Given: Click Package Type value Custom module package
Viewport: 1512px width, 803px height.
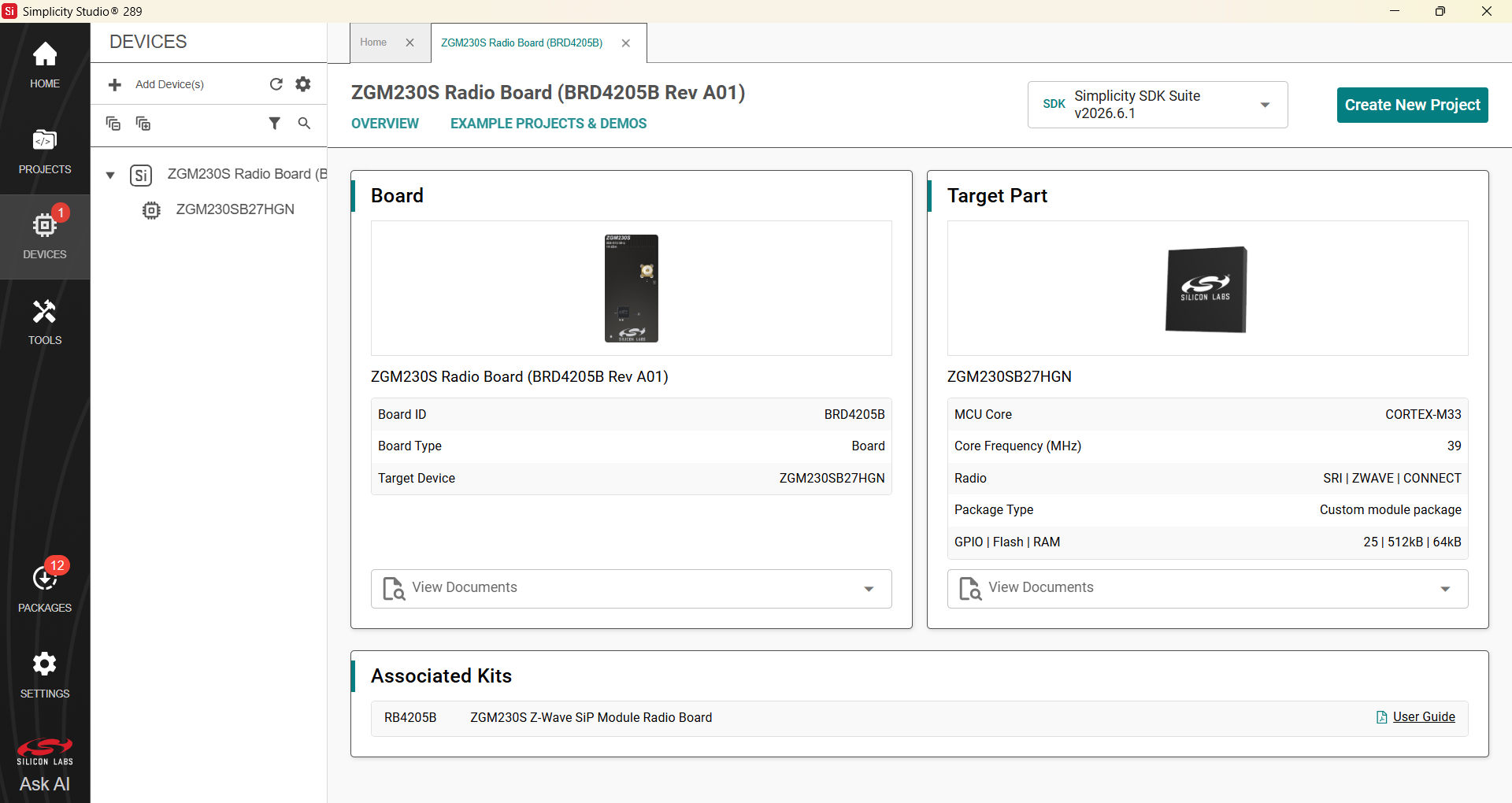Looking at the screenshot, I should point(1390,509).
